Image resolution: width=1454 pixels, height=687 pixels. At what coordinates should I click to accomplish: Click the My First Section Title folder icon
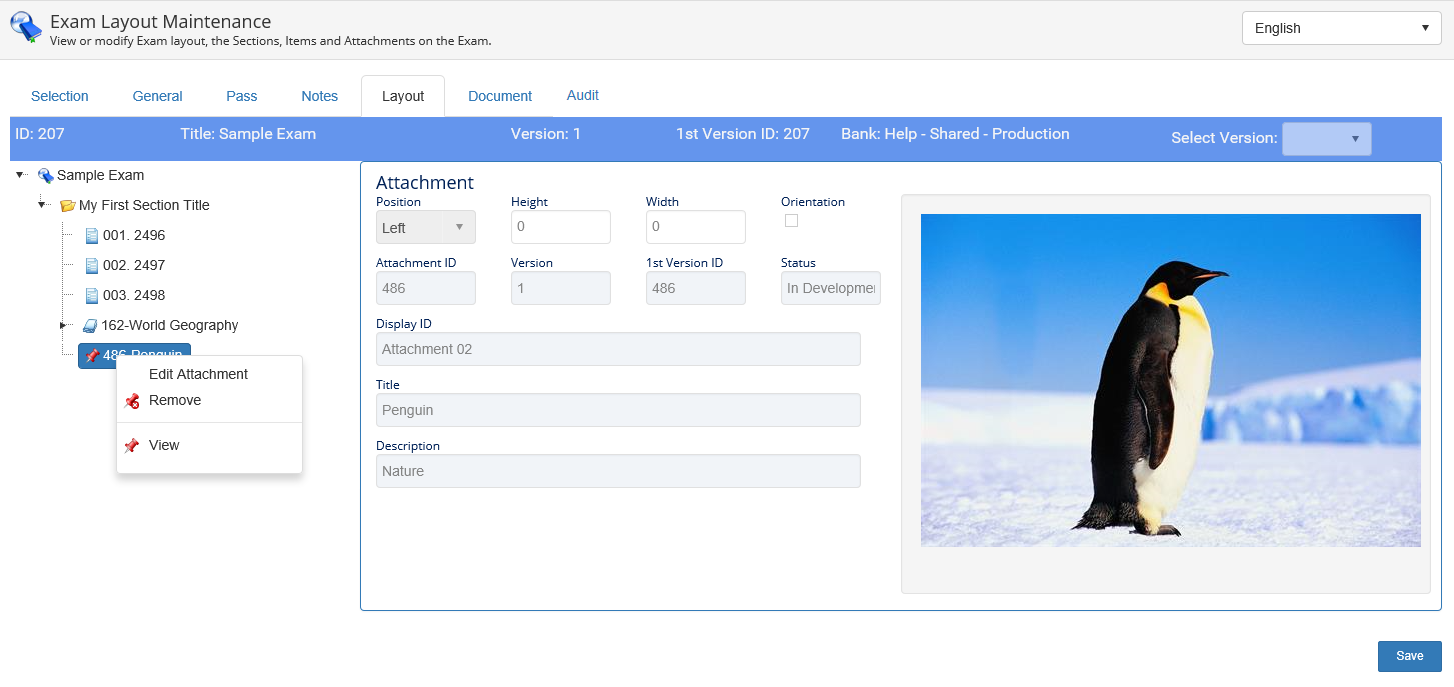coord(67,206)
